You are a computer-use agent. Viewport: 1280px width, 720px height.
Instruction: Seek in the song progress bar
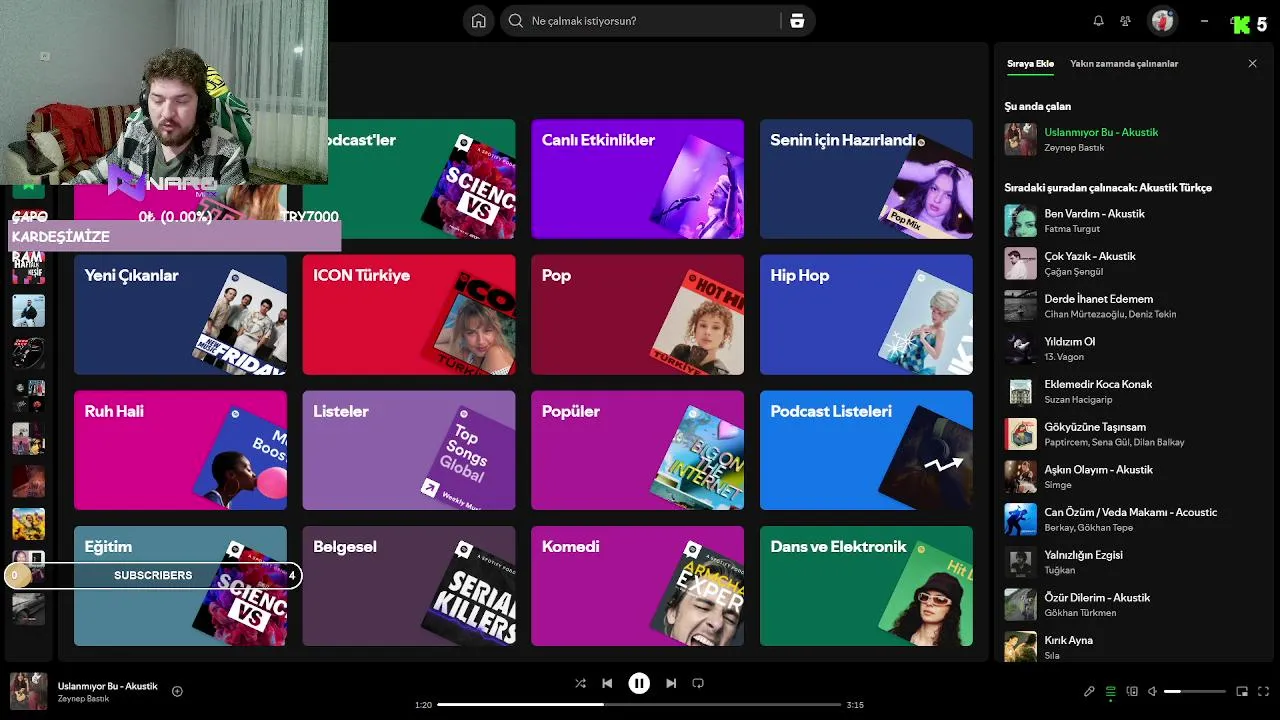click(639, 705)
